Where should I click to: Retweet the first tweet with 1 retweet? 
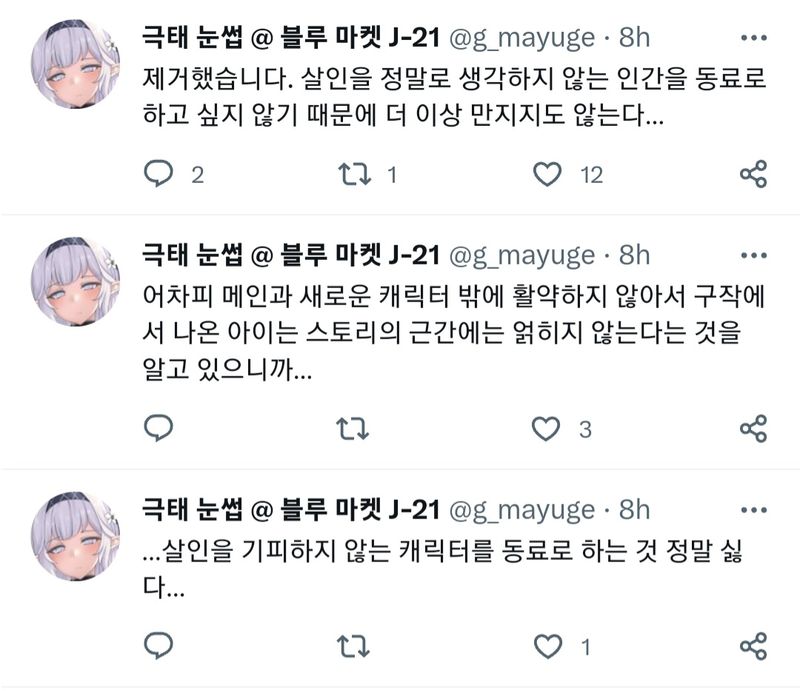coord(354,174)
